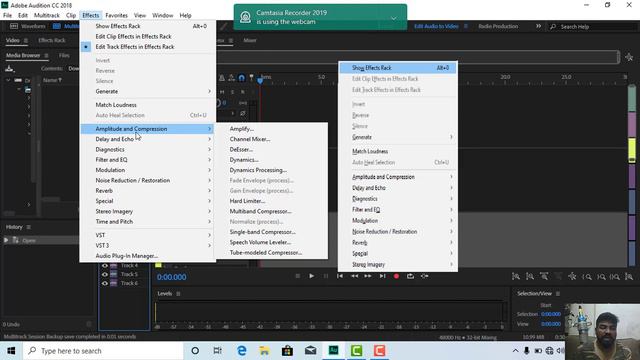Click the Search Help field

(592, 27)
